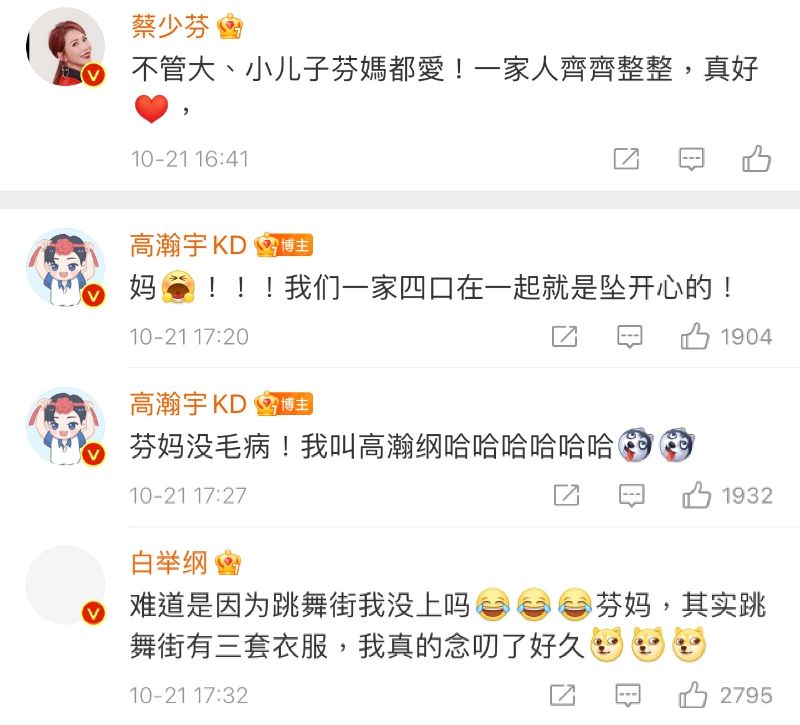Reply to the 10-21 17:27 comment

point(632,496)
